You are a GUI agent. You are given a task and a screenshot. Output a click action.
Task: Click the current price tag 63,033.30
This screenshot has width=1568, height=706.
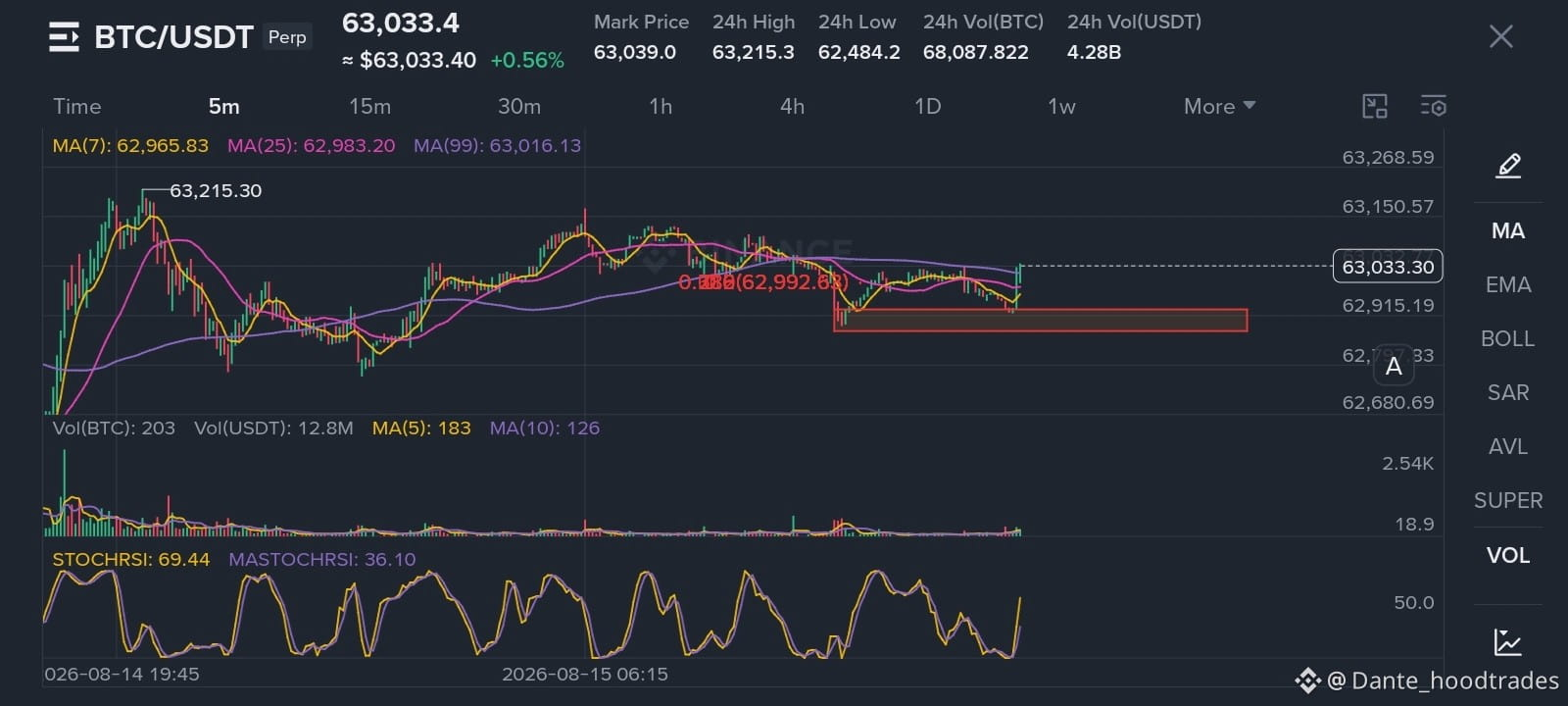[x=1388, y=267]
